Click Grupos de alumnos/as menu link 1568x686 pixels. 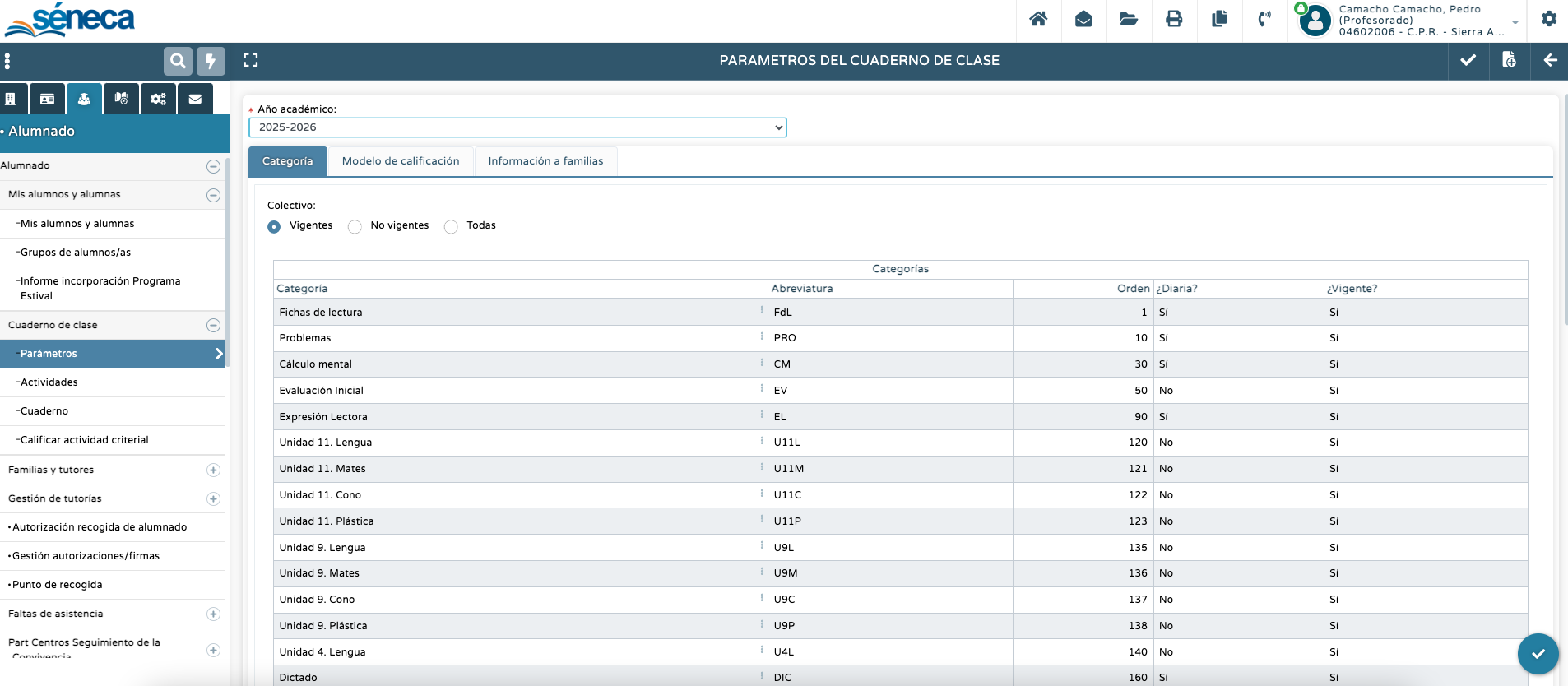[x=76, y=253]
